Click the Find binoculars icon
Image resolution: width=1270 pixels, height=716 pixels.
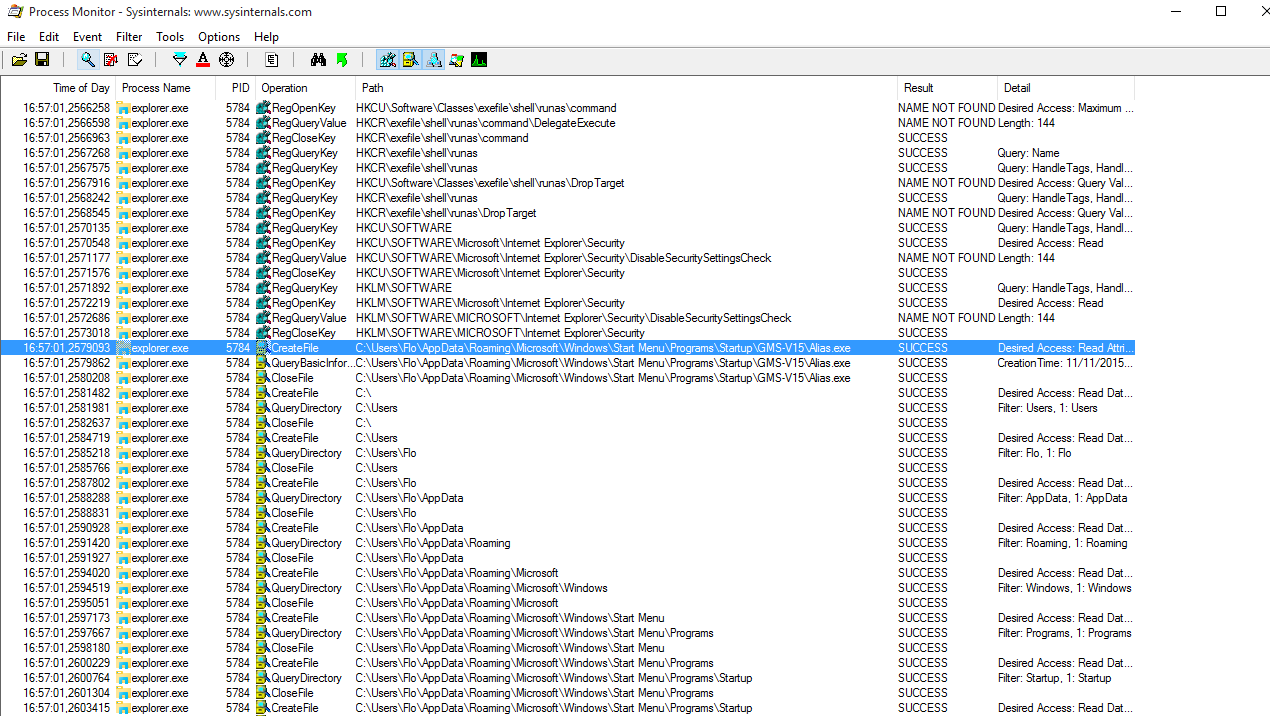click(318, 60)
